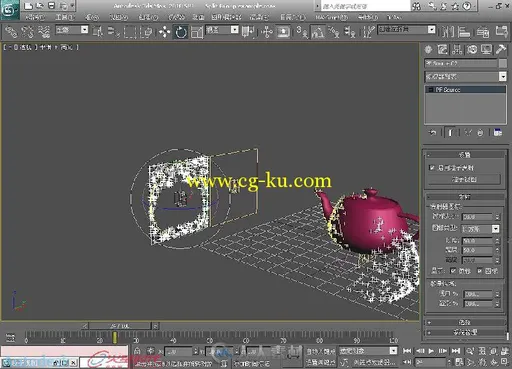The width and height of the screenshot is (512, 369).
Task: Toggle Keyboard Shortcut Override icon
Action: [x=283, y=32]
